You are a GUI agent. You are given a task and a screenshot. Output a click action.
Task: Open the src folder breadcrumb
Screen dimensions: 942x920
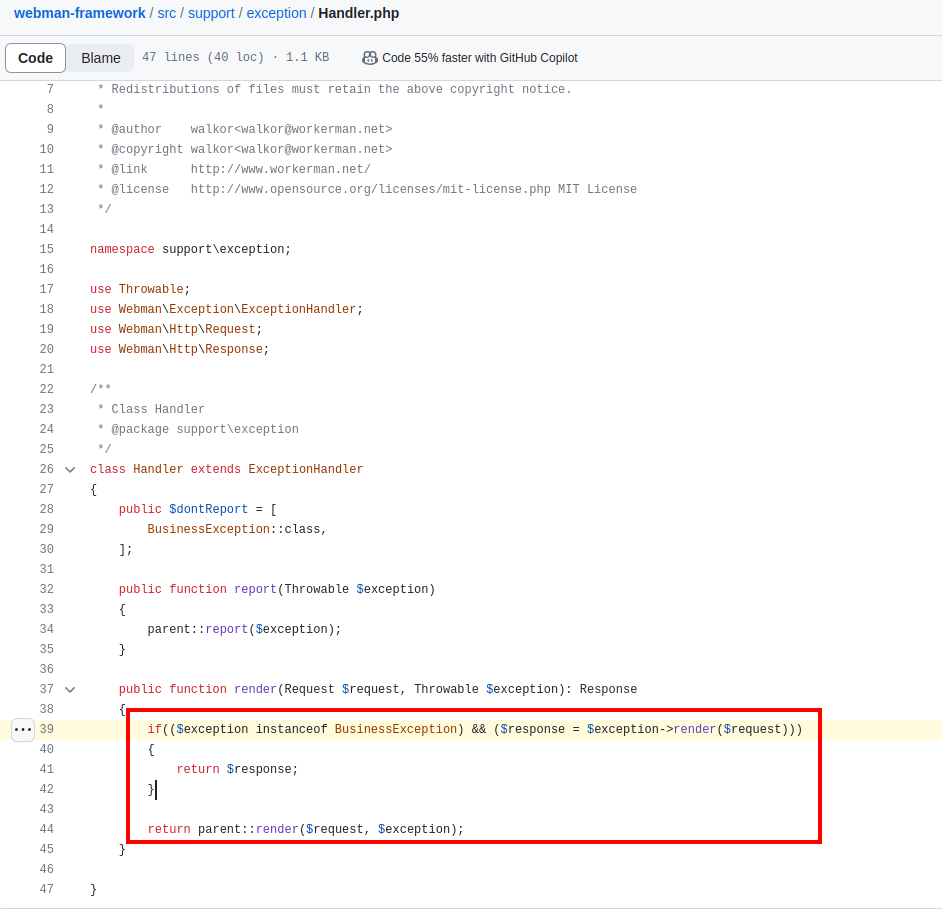[x=166, y=13]
